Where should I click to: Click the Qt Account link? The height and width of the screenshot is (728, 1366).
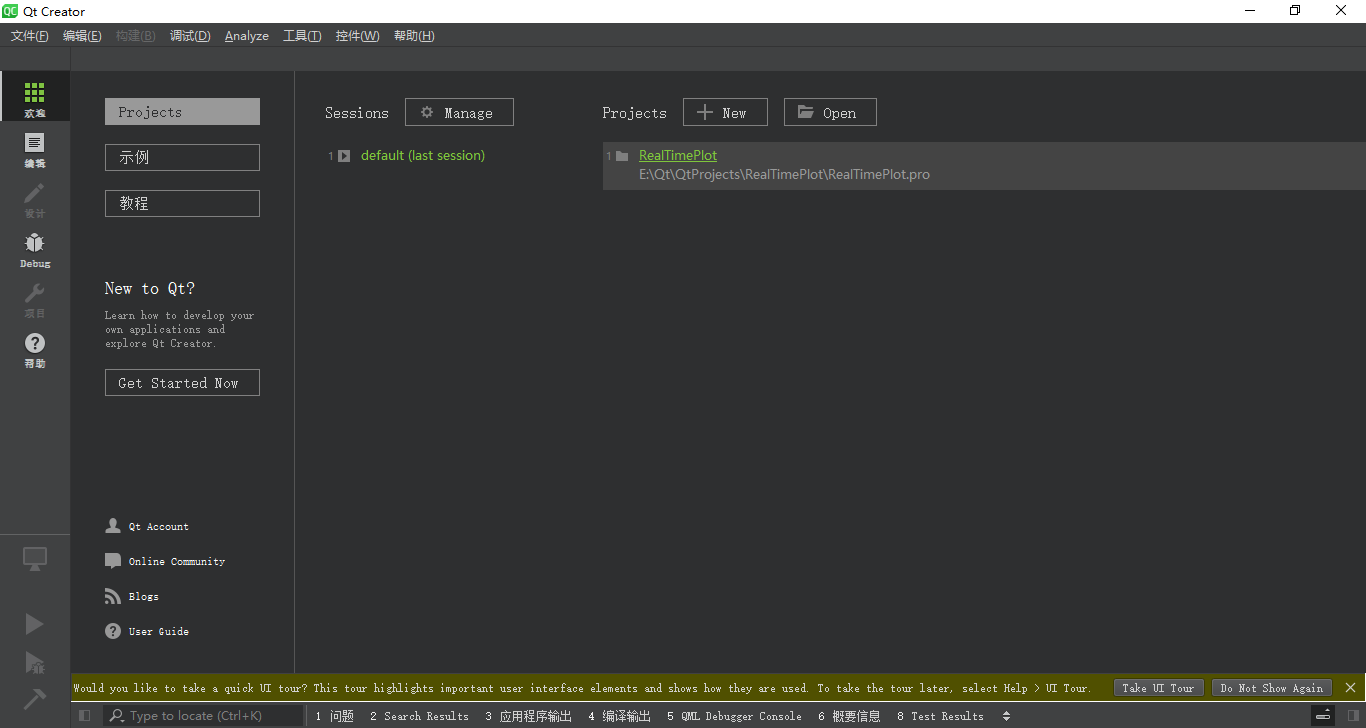[159, 527]
